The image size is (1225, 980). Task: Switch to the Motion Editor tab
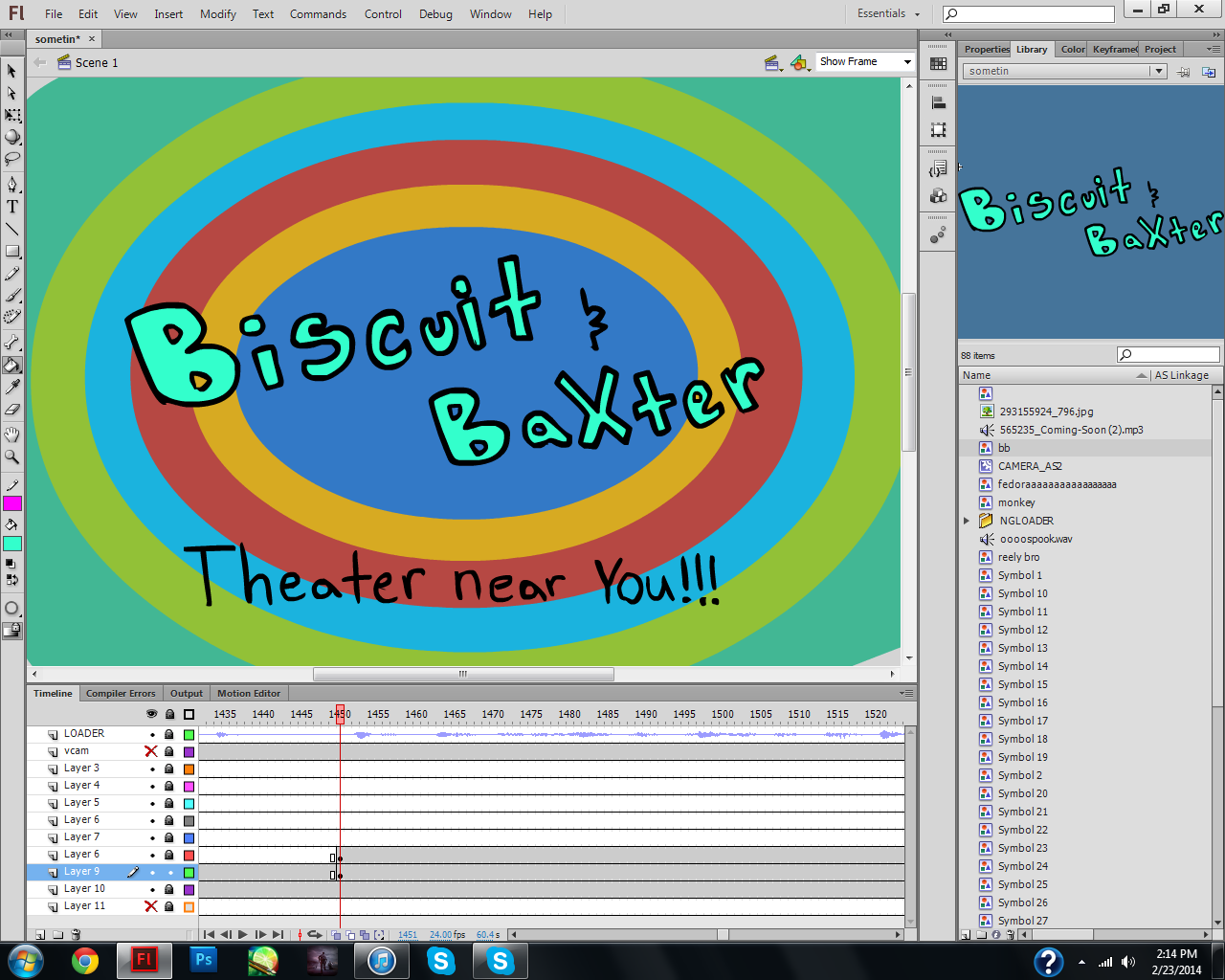click(x=249, y=693)
